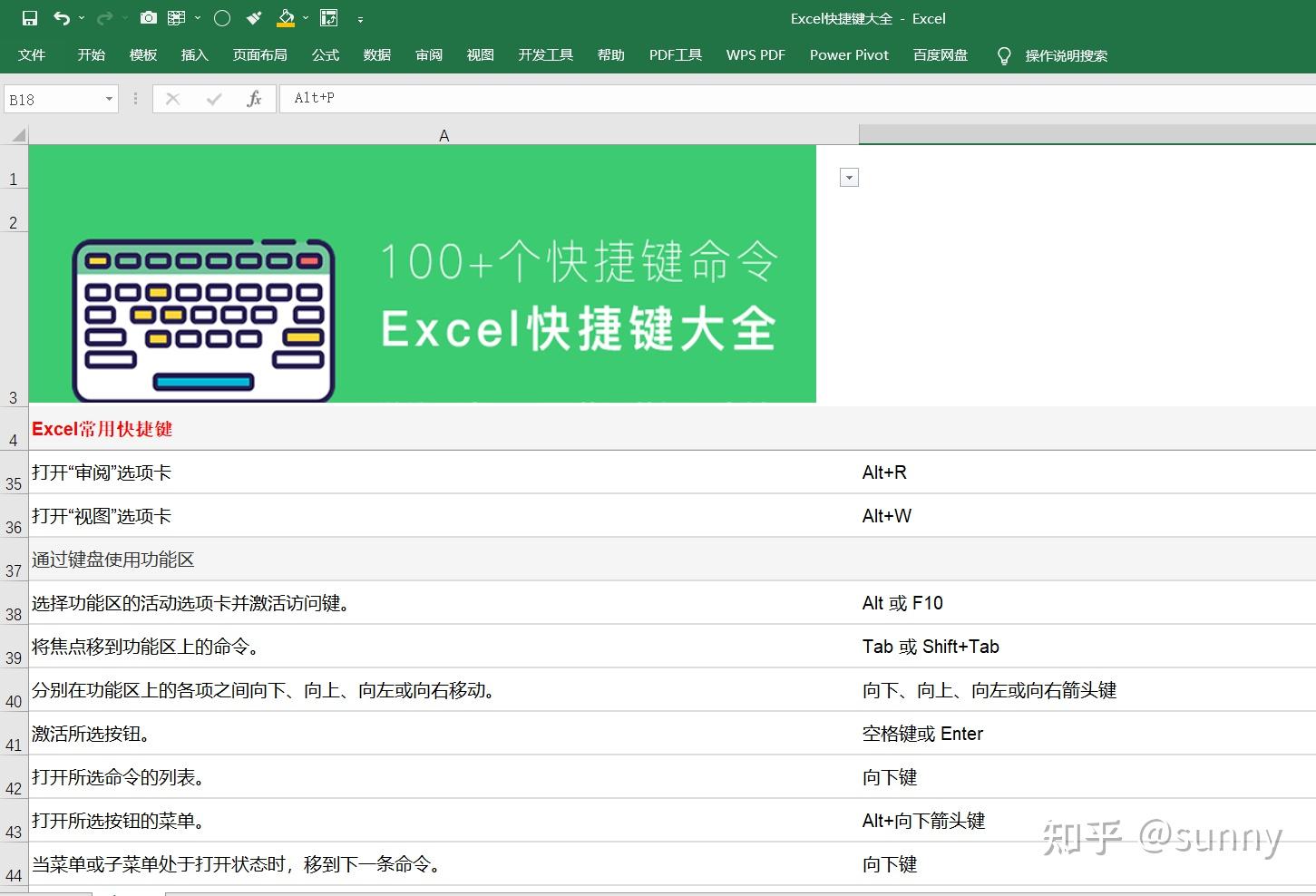
Task: Select the cell containing Alt+R
Action: pos(1087,472)
